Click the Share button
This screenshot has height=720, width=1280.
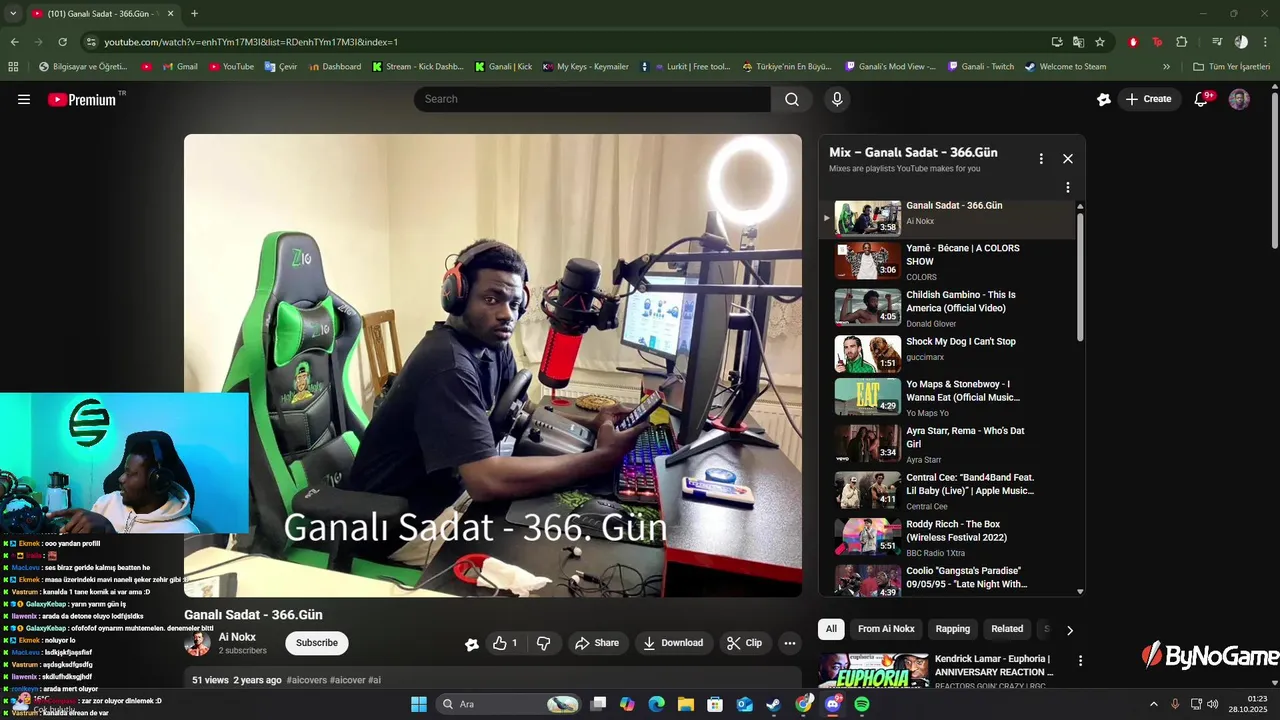click(x=596, y=643)
